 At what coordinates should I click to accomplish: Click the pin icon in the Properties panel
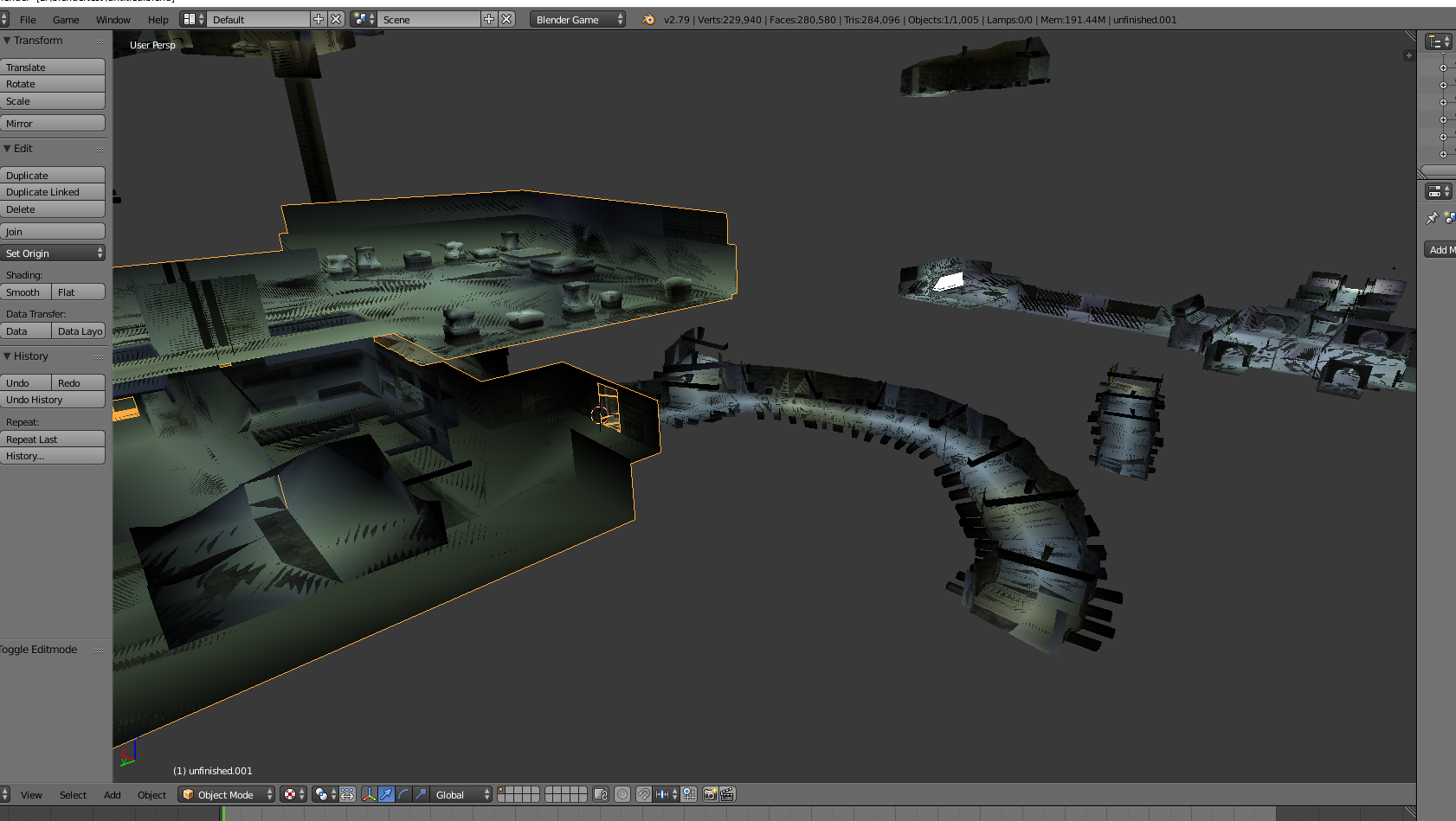pyautogui.click(x=1433, y=218)
